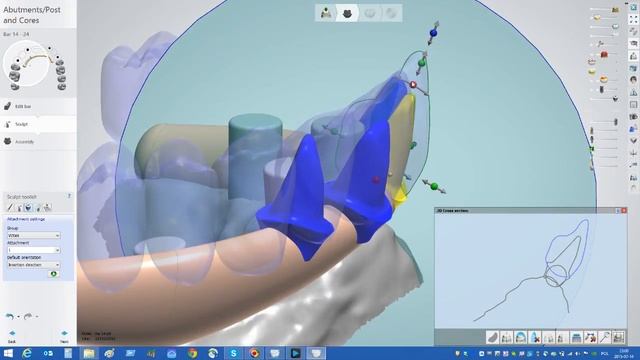The height and width of the screenshot is (360, 640).
Task: Pick the first Sculpt toolkit wax knife tool
Action: (10, 207)
